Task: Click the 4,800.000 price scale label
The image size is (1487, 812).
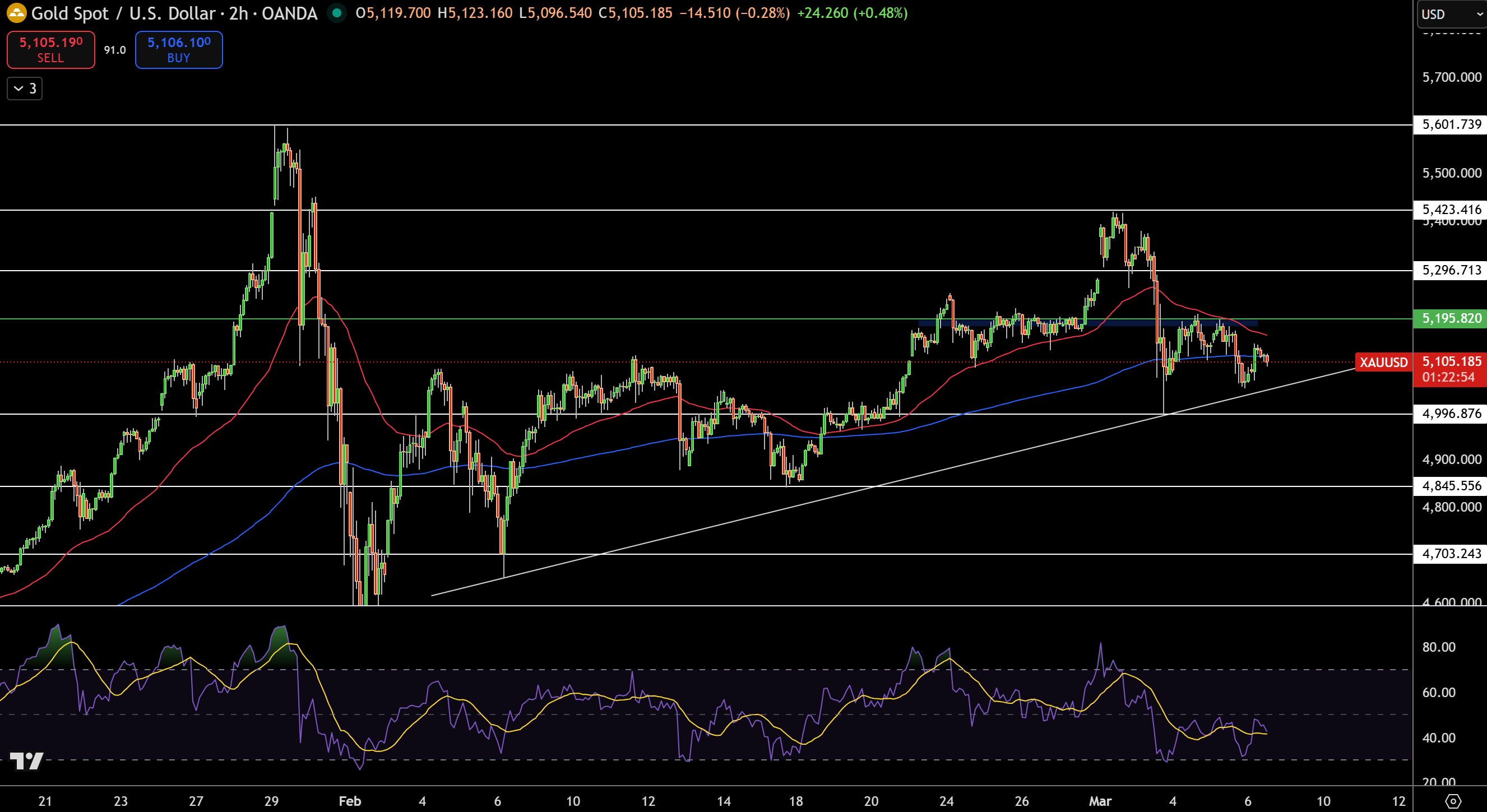Action: 1451,507
